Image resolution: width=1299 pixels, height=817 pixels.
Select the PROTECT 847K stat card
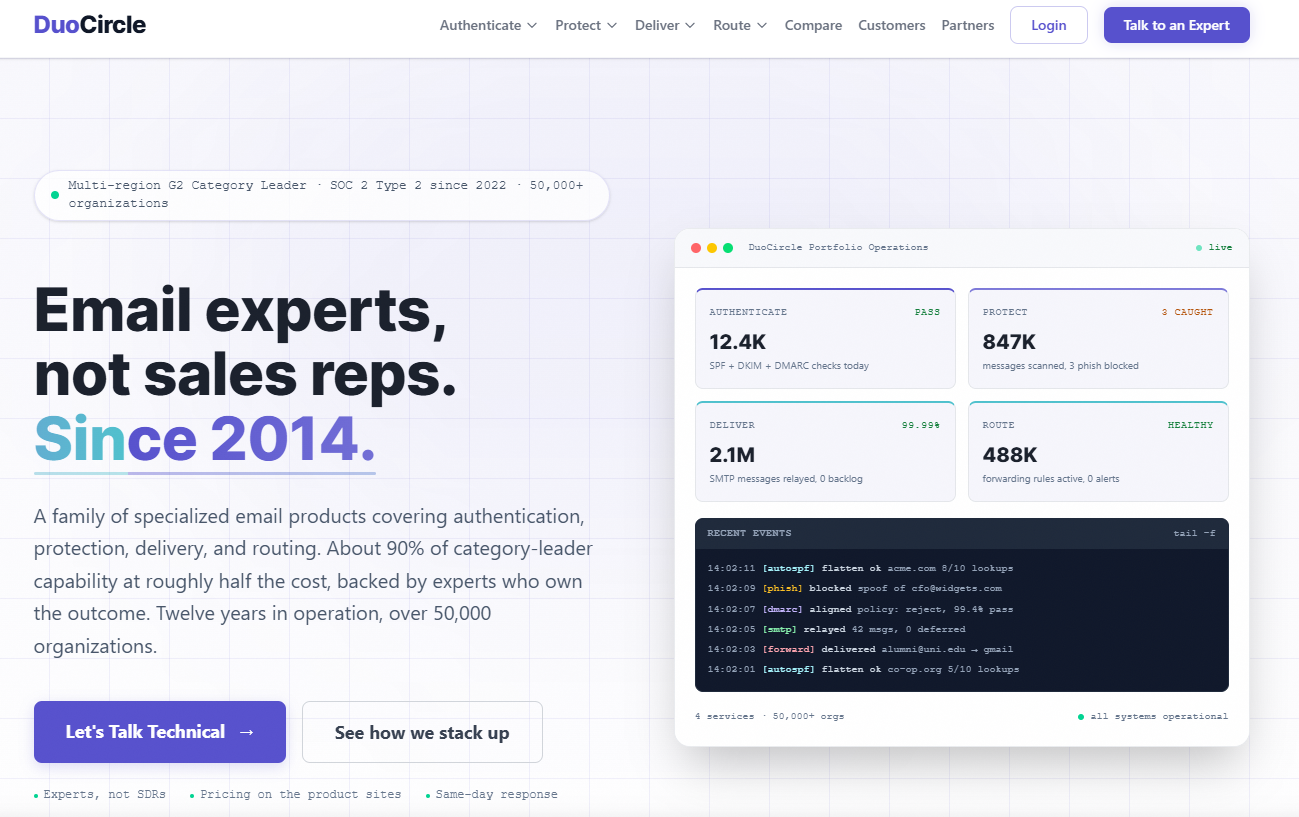[x=1098, y=338]
